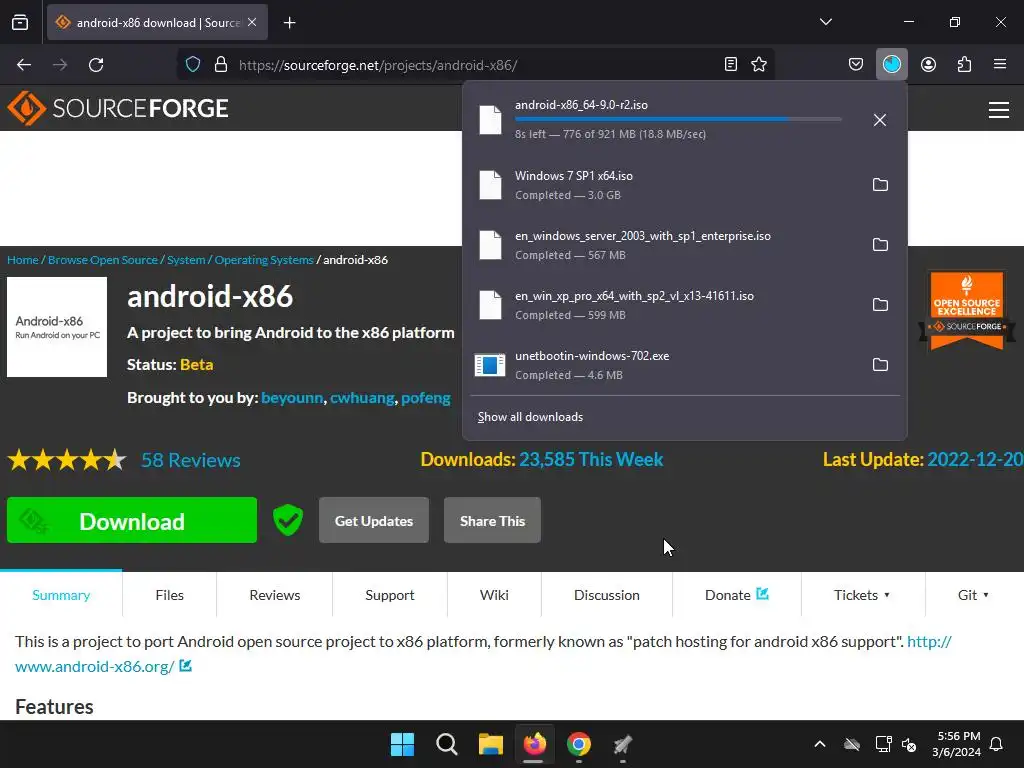Click 23,585 This Week downloads link
The width and height of the screenshot is (1024, 768).
click(591, 460)
